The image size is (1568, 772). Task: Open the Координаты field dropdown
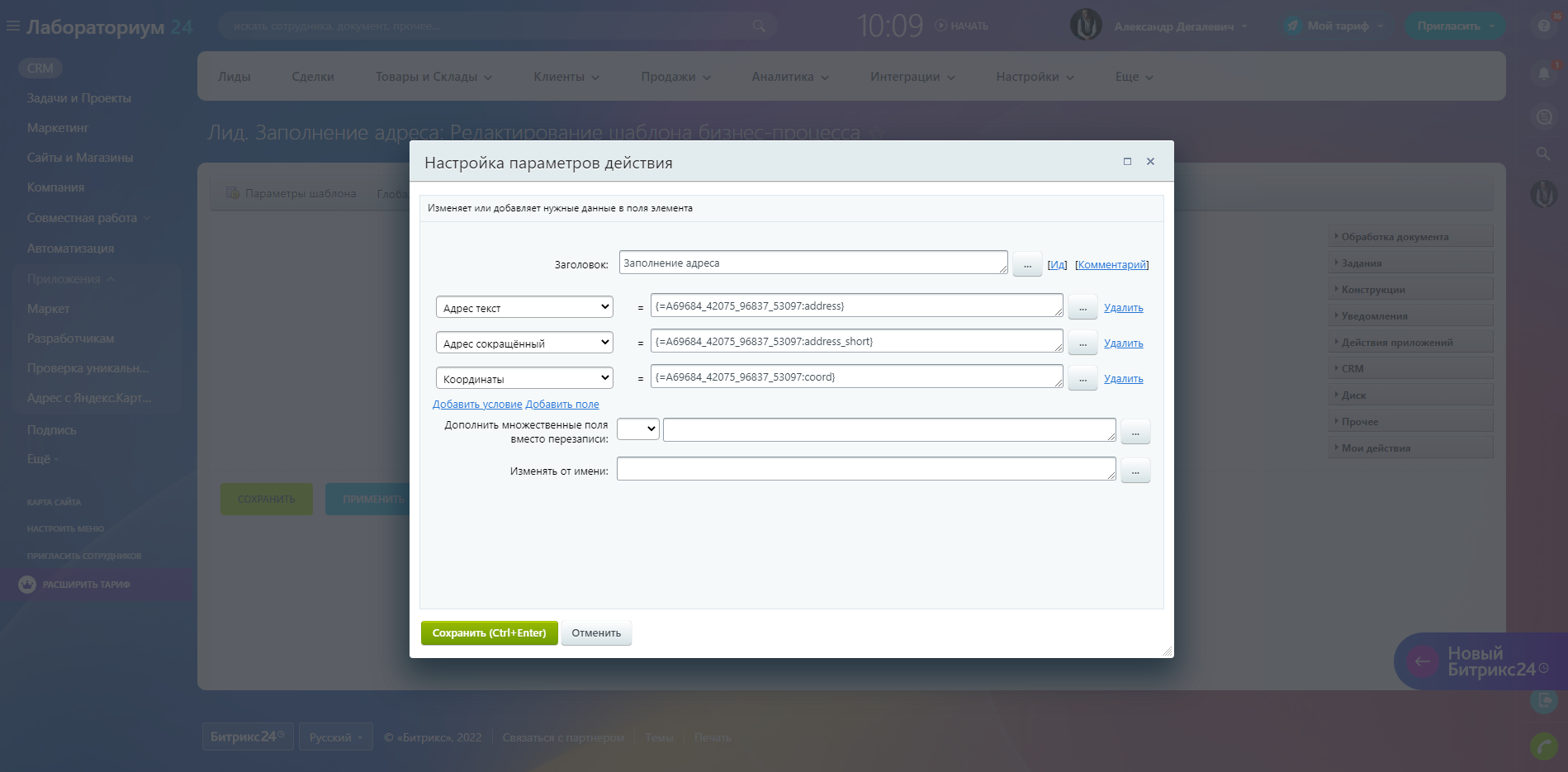pos(524,378)
